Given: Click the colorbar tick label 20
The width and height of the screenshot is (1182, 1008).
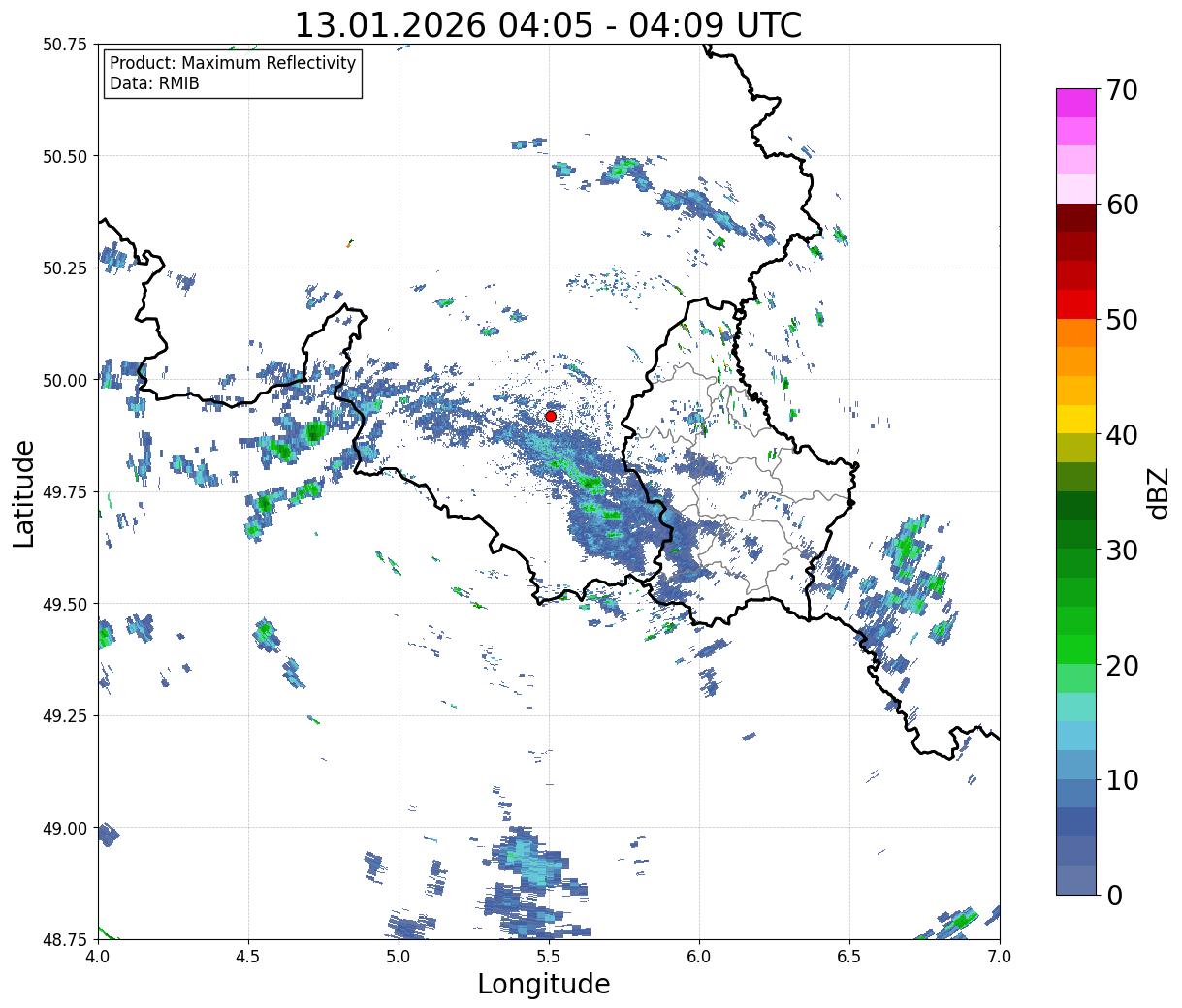Looking at the screenshot, I should [1122, 665].
